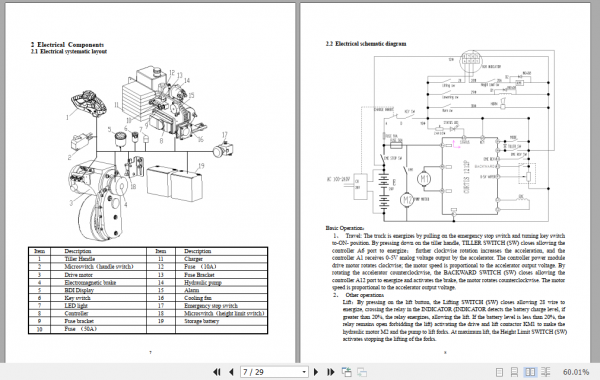Jump to the last page

point(331,372)
